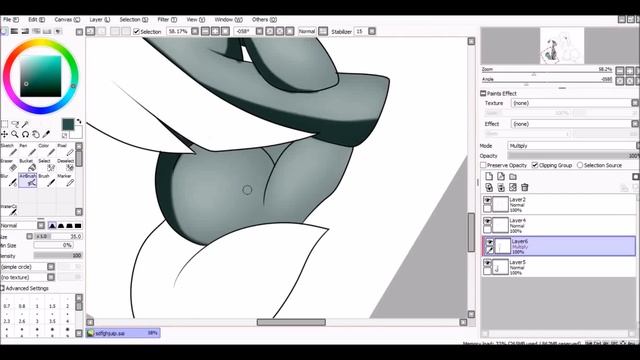This screenshot has width=640, height=360.
Task: Hide Layer4 using its eye icon
Action: [x=487, y=221]
